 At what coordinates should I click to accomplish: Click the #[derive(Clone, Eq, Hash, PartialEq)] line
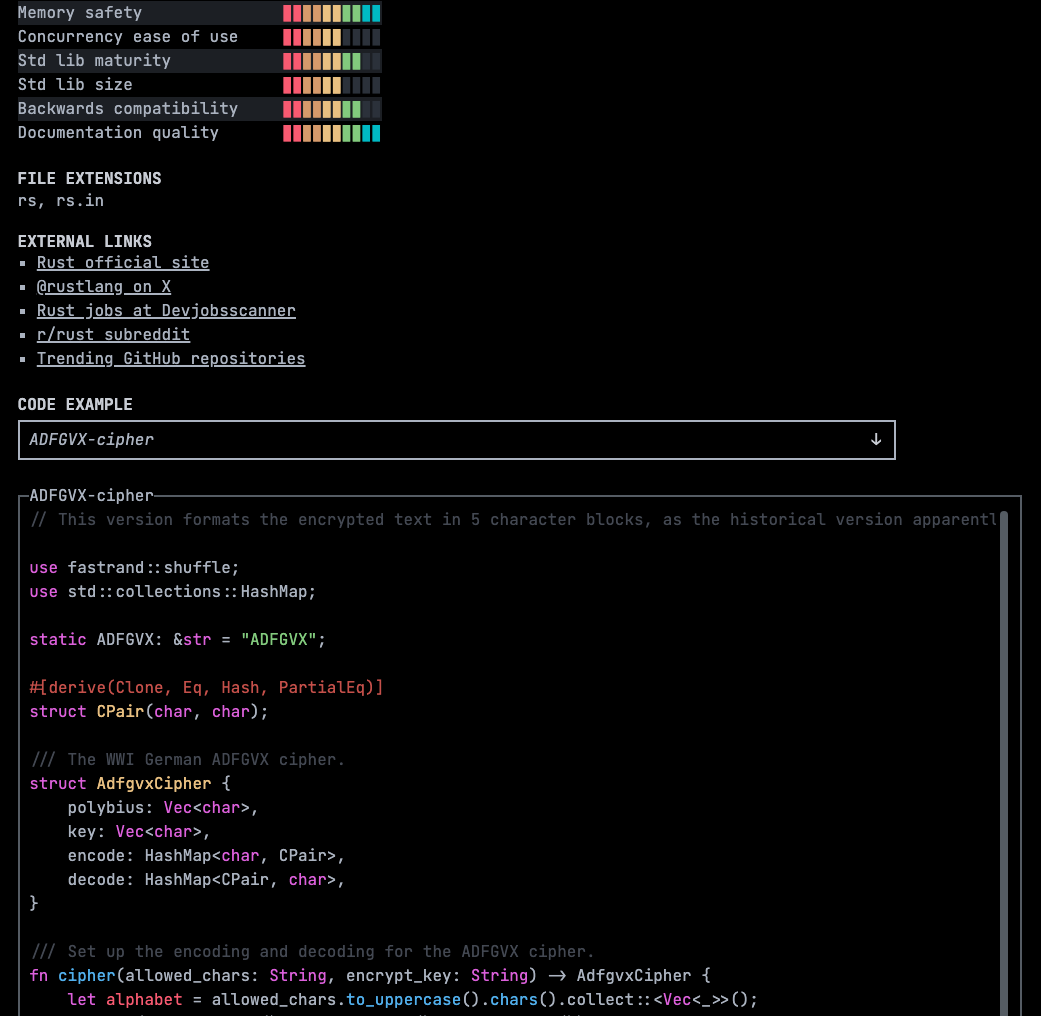tap(206, 687)
